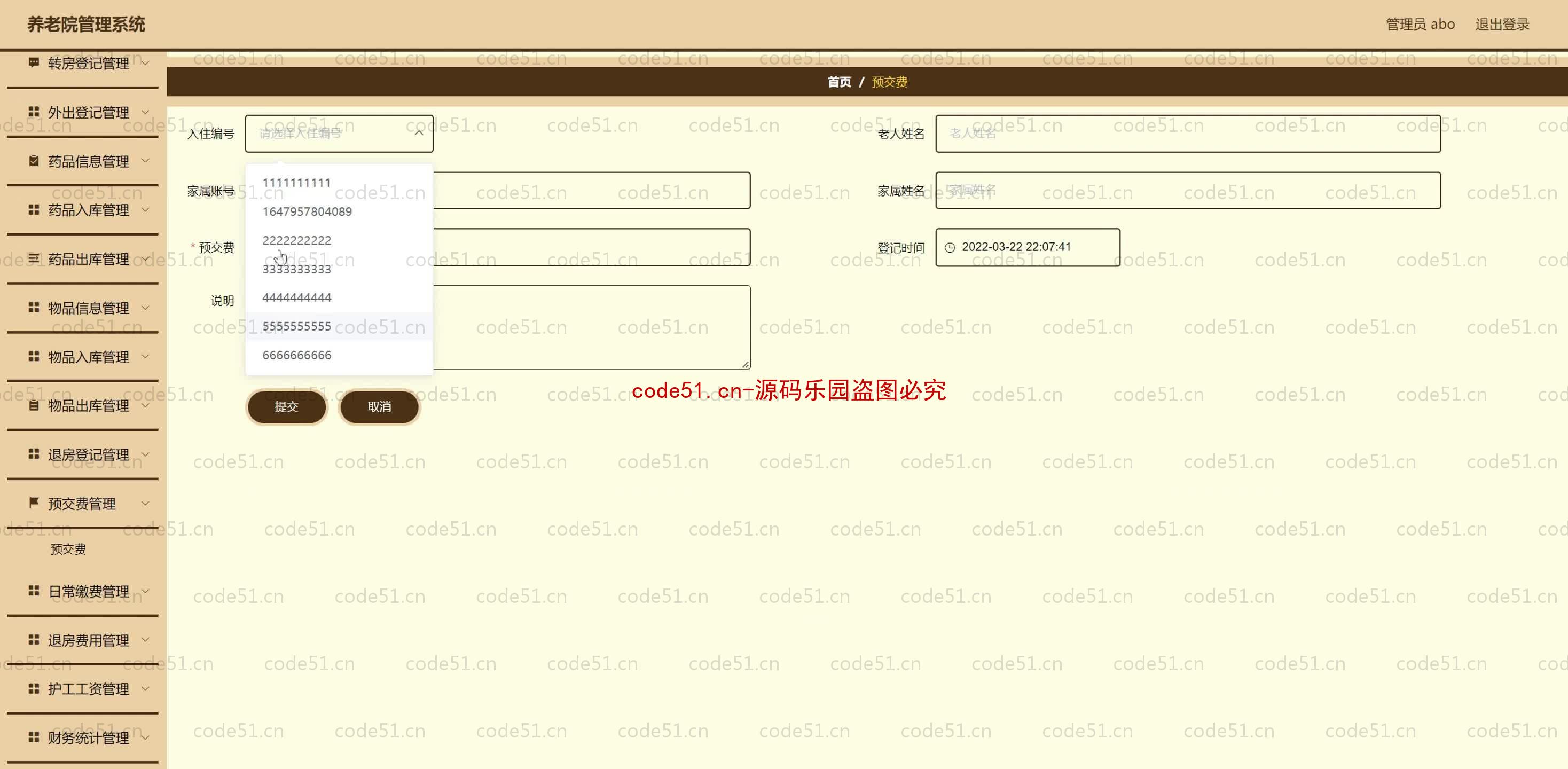Expand the 药品入库管理 chevron
Screen dimensions: 1568x769
point(145,209)
